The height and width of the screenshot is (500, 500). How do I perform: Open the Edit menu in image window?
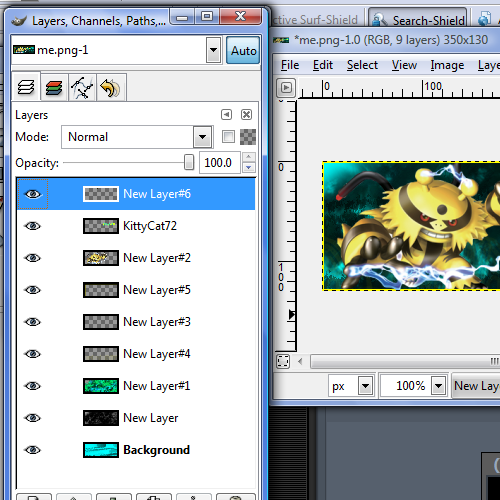323,65
